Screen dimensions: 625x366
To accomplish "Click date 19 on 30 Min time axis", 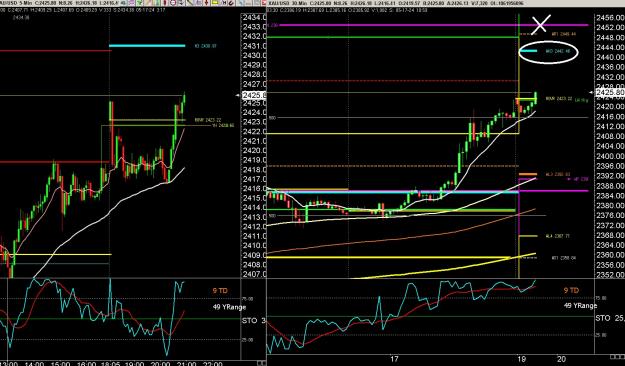I will (x=521, y=359).
